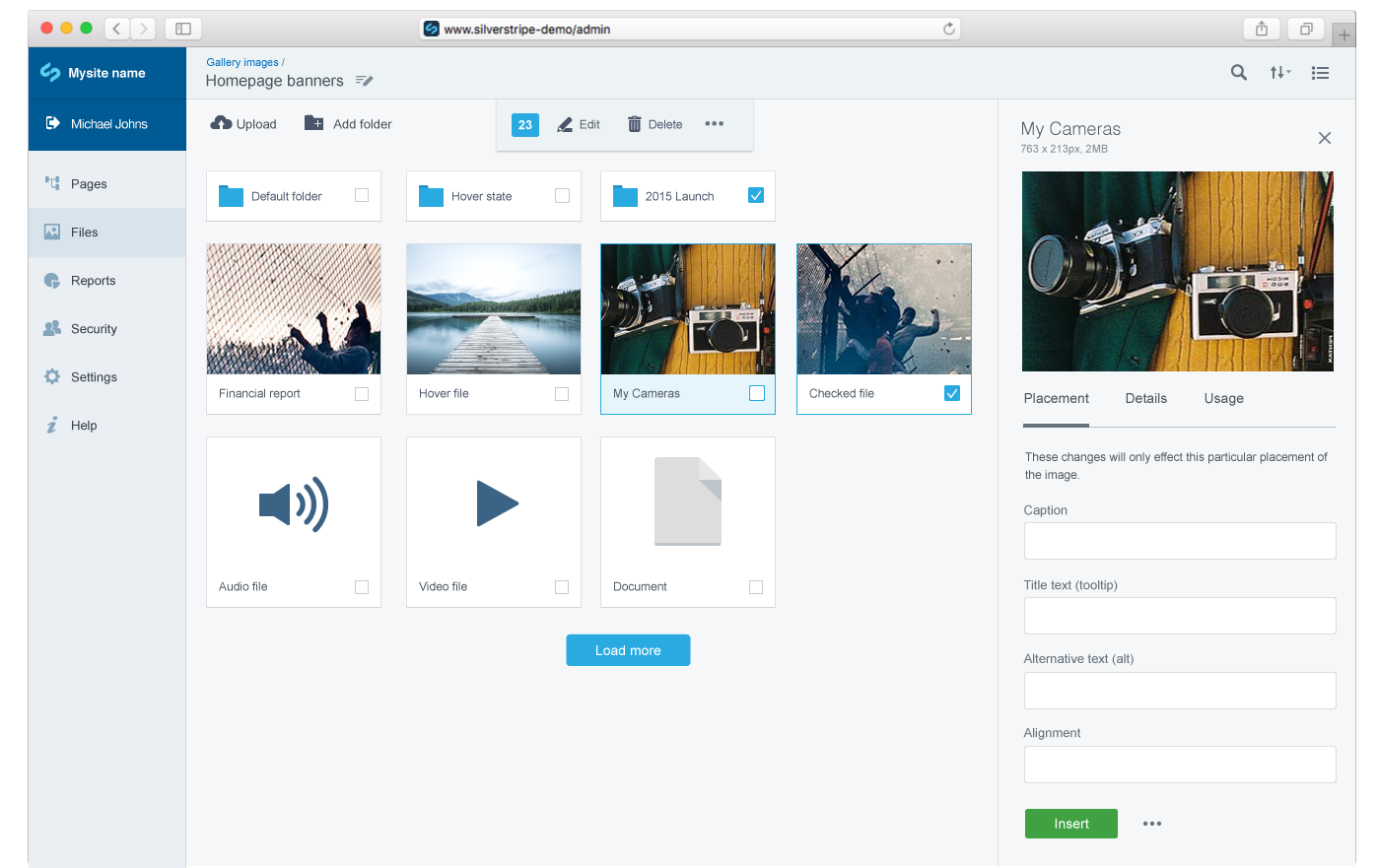Close the My Cameras details panel
The width and height of the screenshot is (1379, 868).
pyautogui.click(x=1325, y=138)
